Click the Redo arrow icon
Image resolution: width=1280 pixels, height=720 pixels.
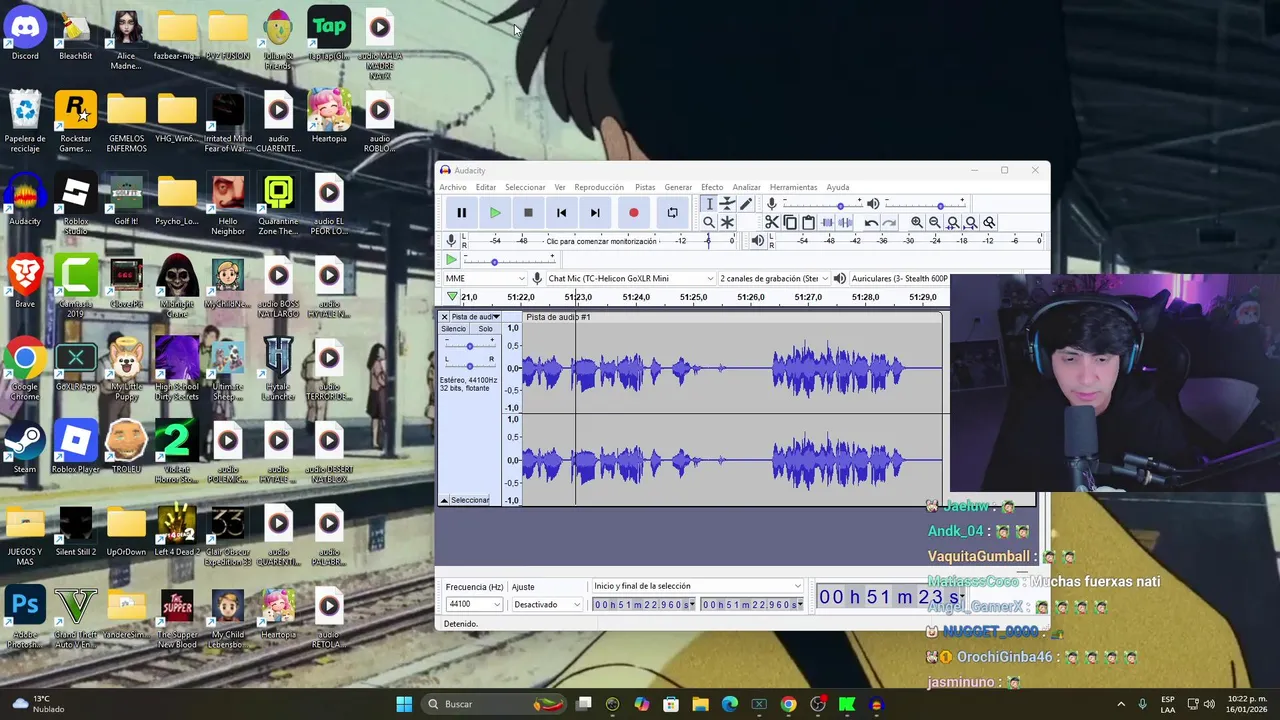pos(889,222)
